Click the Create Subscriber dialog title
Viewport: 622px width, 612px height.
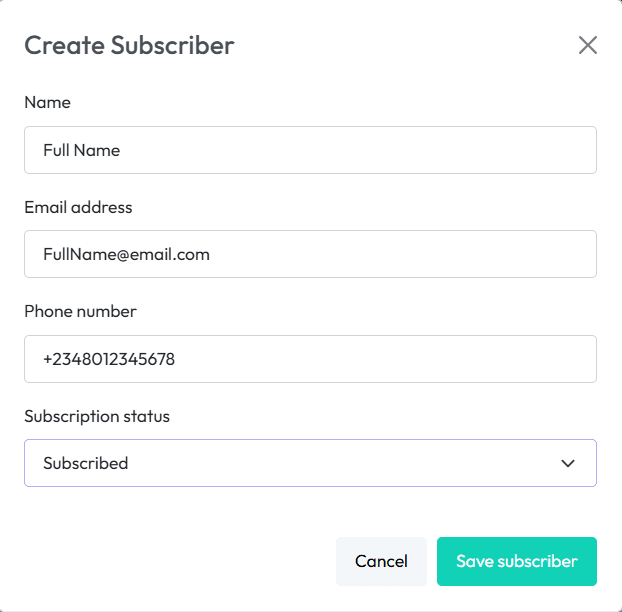click(129, 45)
